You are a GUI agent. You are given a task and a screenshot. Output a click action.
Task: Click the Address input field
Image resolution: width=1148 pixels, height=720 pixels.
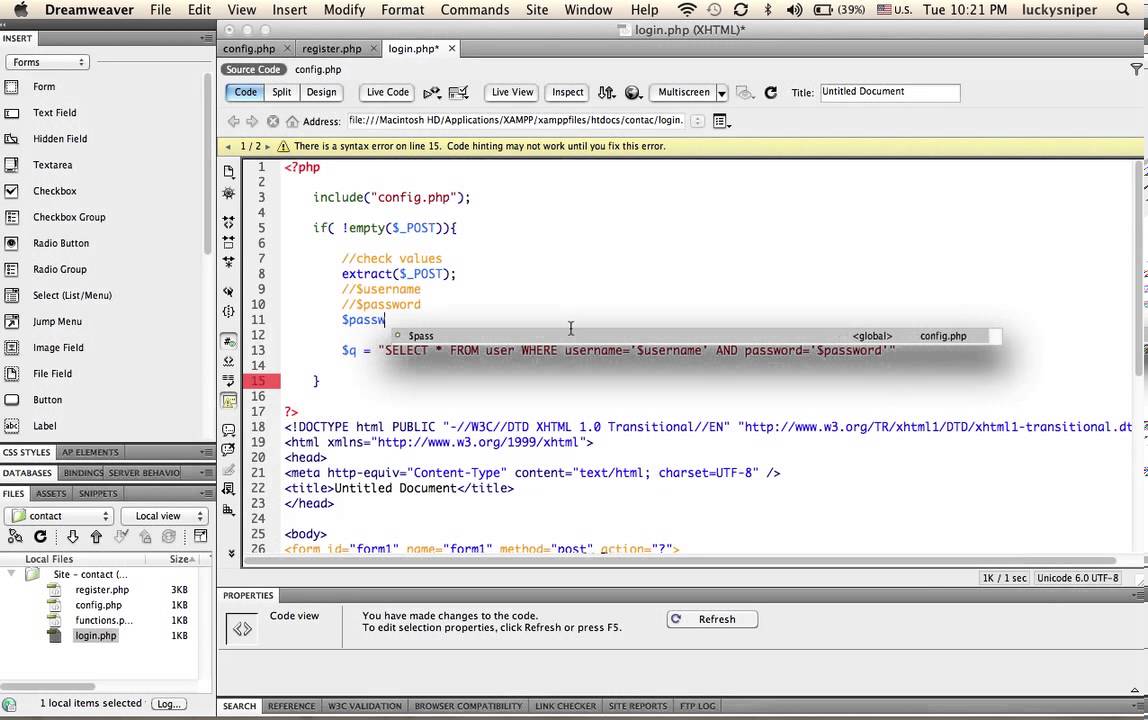click(516, 121)
